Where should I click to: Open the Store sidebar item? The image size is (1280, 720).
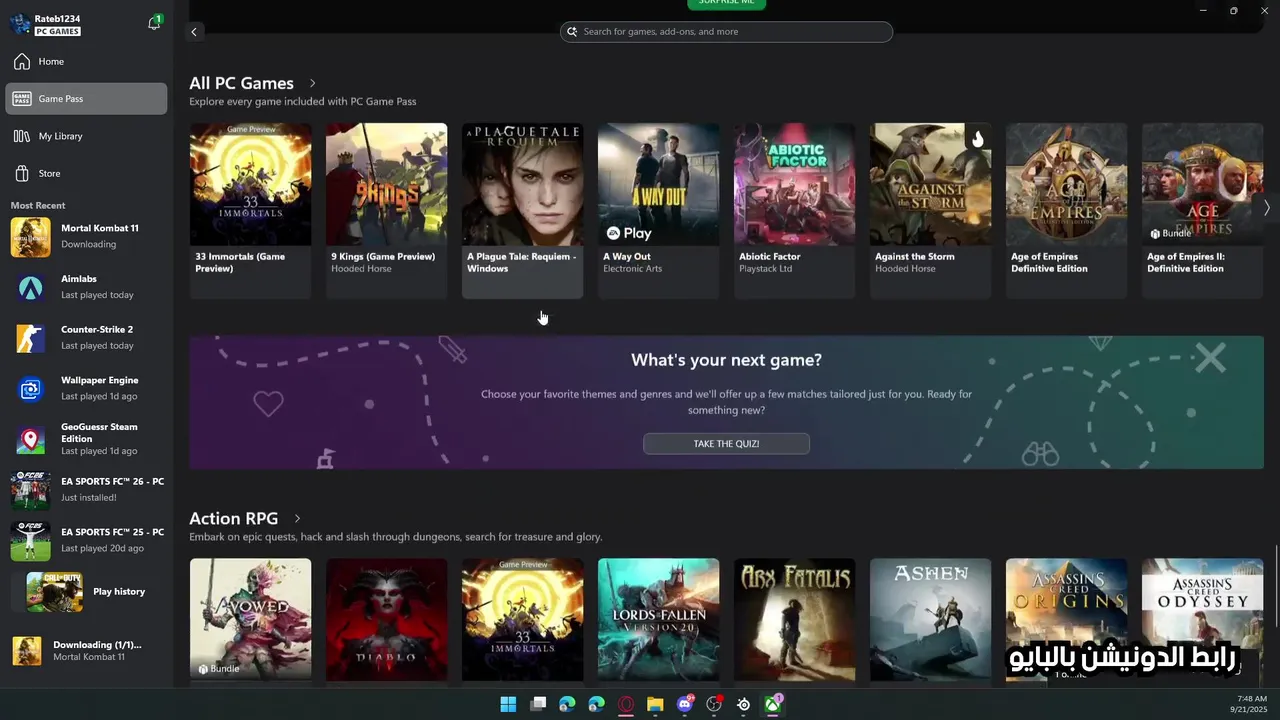tap(87, 174)
